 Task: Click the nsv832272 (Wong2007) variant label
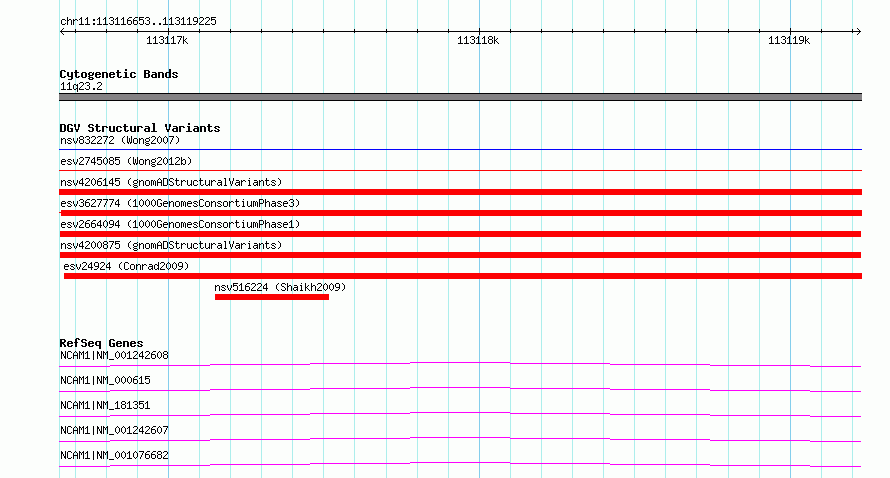point(120,140)
